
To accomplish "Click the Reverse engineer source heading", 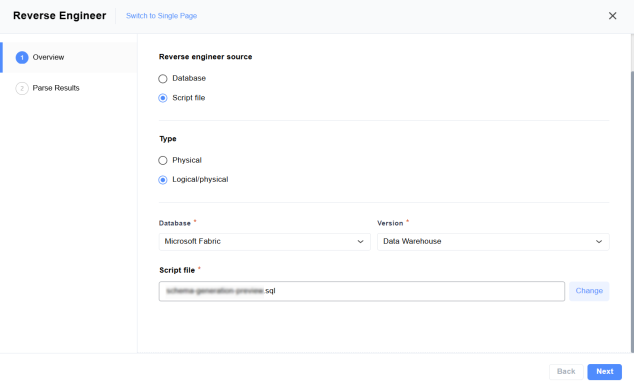I will 205,57.
